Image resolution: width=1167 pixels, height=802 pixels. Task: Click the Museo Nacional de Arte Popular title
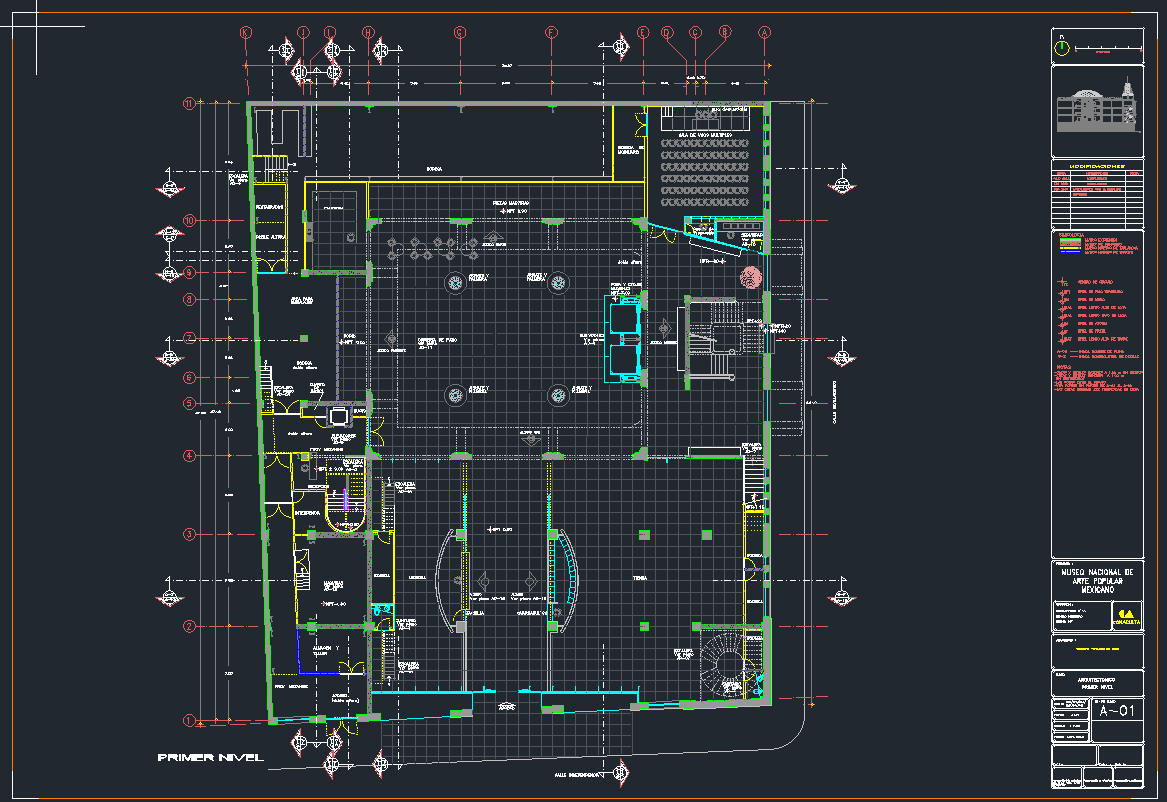(1097, 582)
